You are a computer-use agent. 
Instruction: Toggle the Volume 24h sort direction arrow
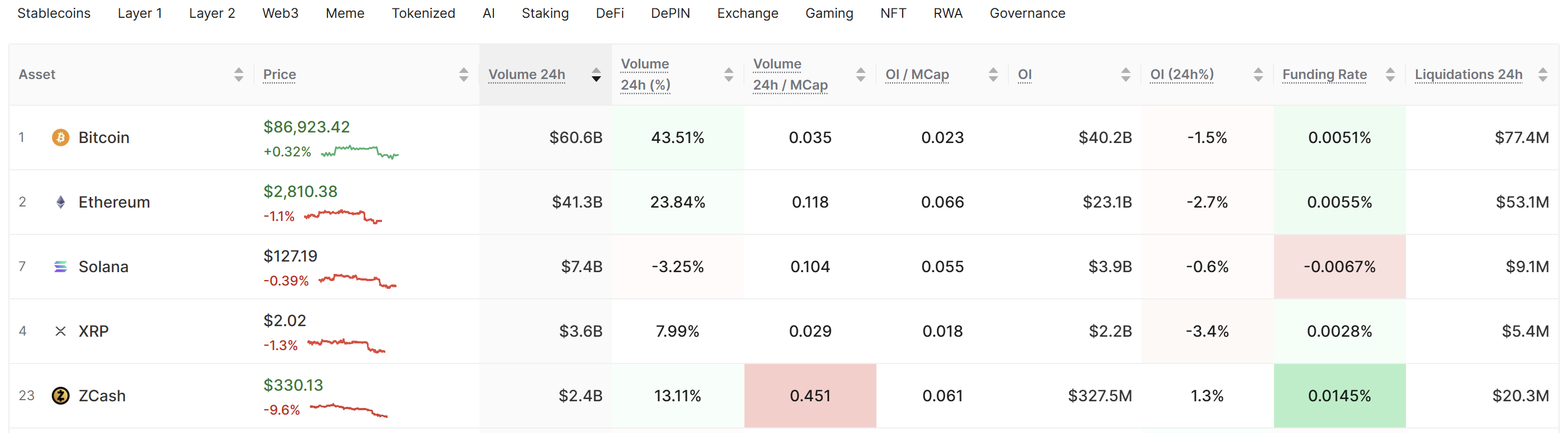click(596, 74)
